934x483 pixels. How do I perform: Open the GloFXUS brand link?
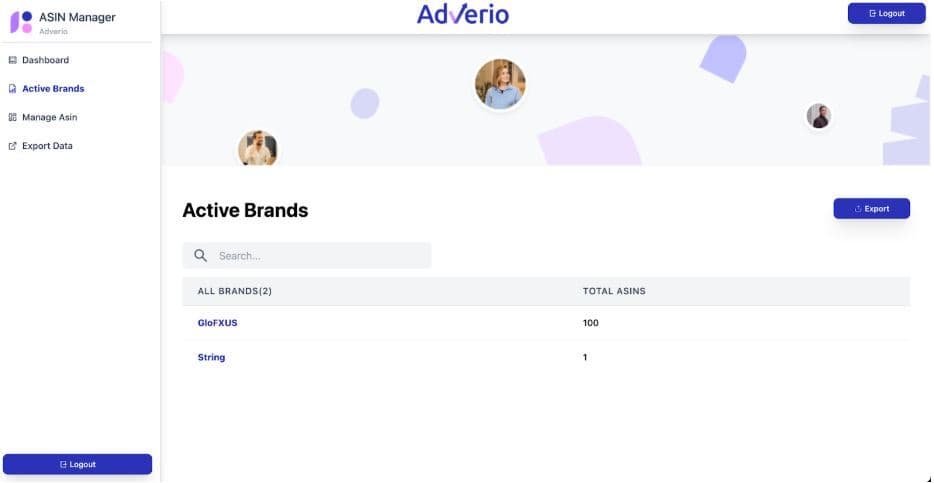point(217,323)
